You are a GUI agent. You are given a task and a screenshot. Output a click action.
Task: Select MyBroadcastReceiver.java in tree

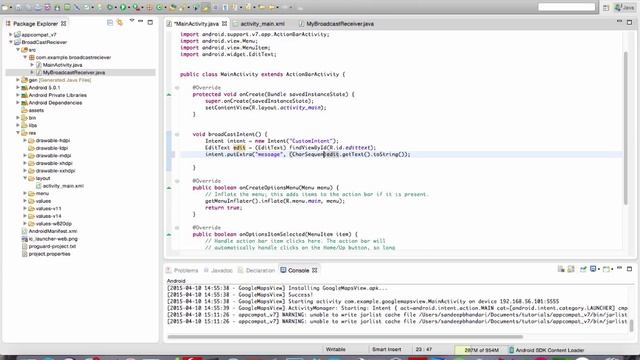(x=74, y=73)
